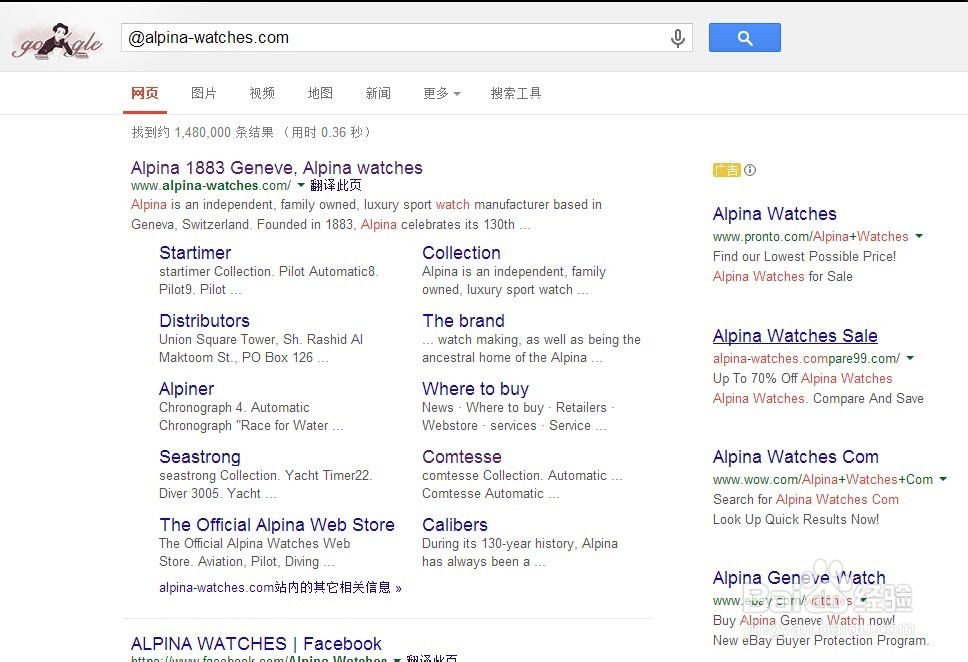Image resolution: width=968 pixels, height=662 pixels.
Task: Select the 网页 tab
Action: pos(144,93)
